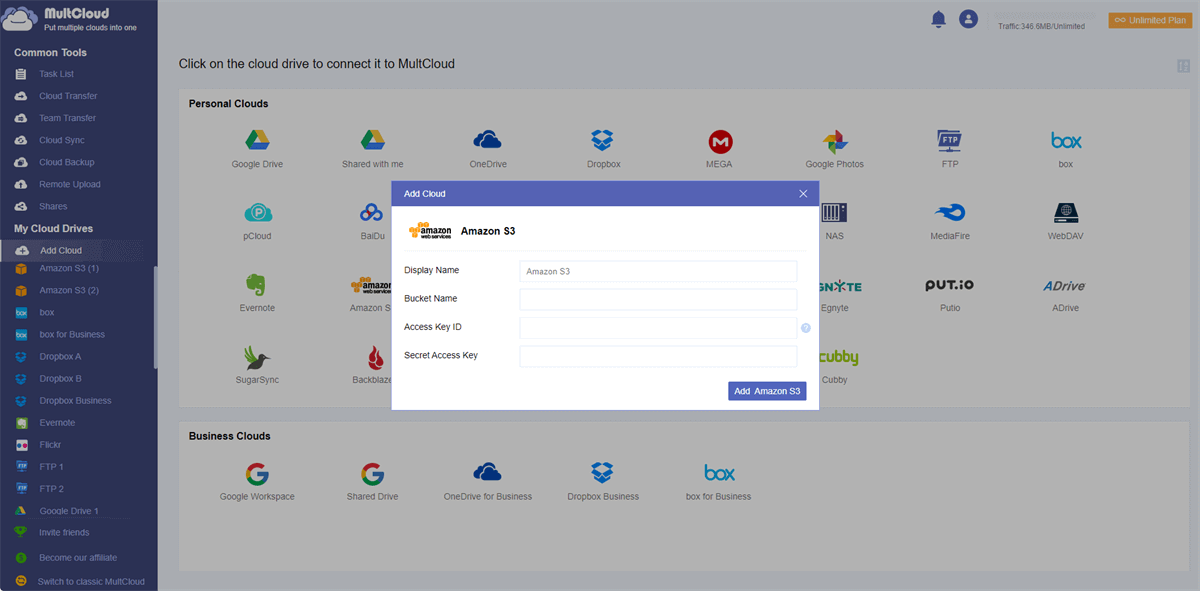Select the Shared with me cloud icon
The width and height of the screenshot is (1200, 591).
point(373,141)
